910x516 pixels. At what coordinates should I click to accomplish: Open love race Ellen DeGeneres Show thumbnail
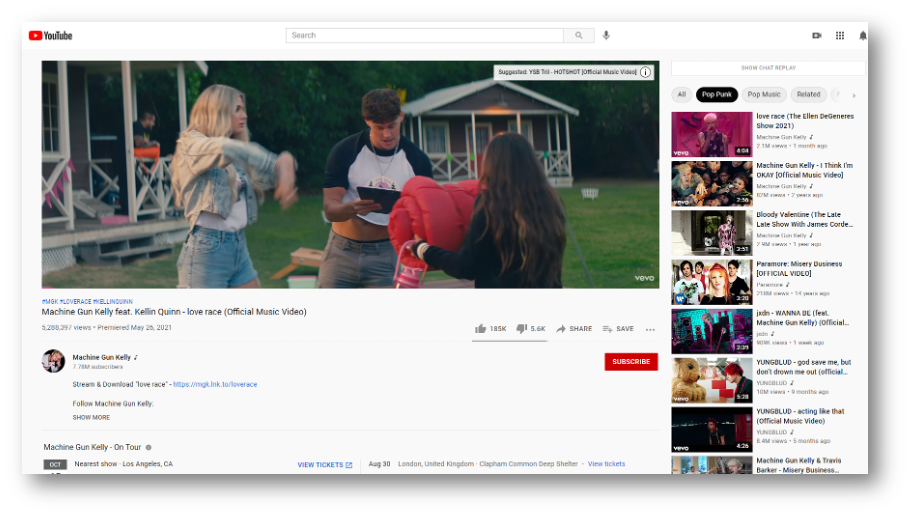click(x=712, y=135)
